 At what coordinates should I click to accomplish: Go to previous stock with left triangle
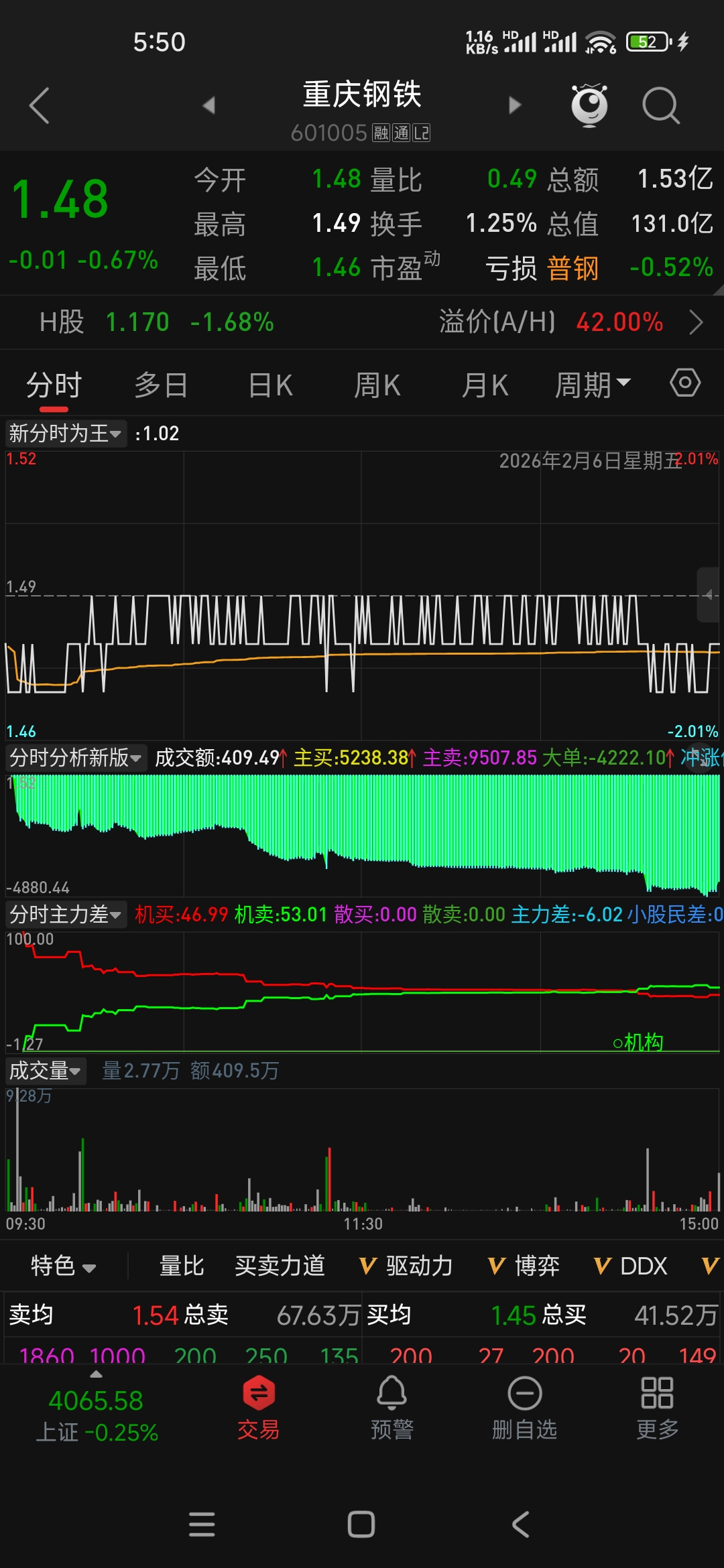208,105
